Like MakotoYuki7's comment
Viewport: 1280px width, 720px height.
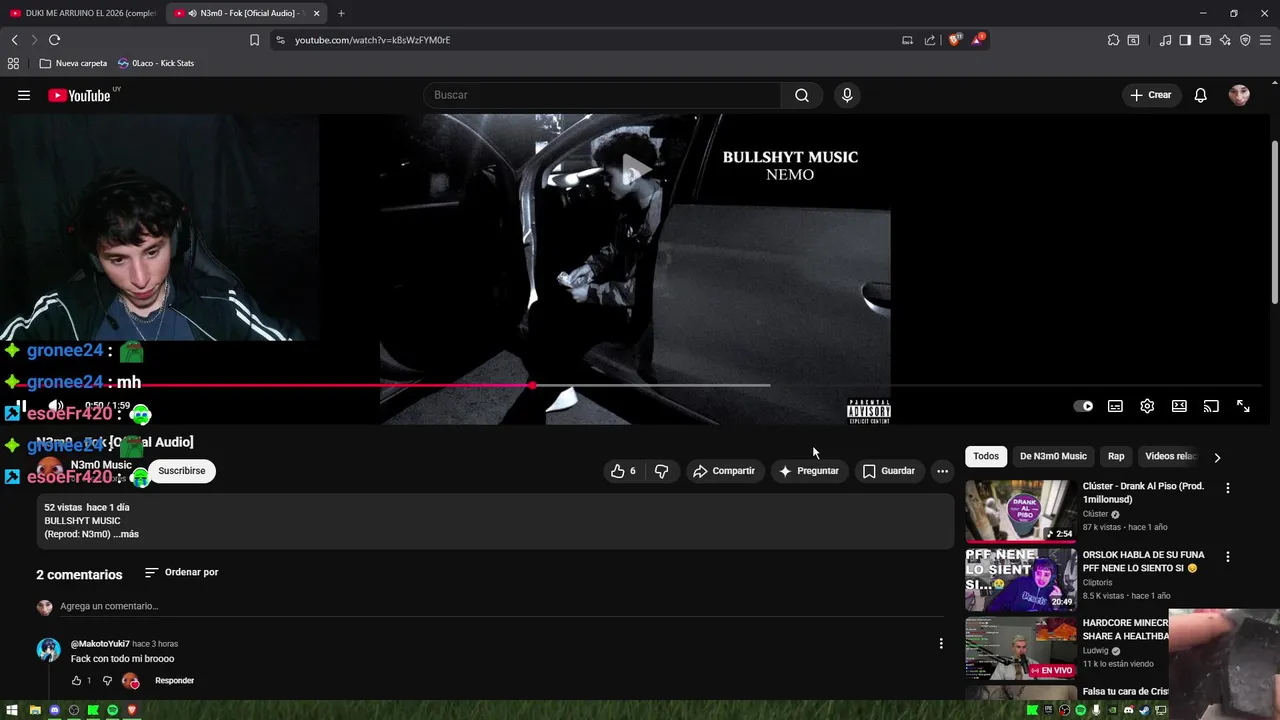pyautogui.click(x=76, y=681)
